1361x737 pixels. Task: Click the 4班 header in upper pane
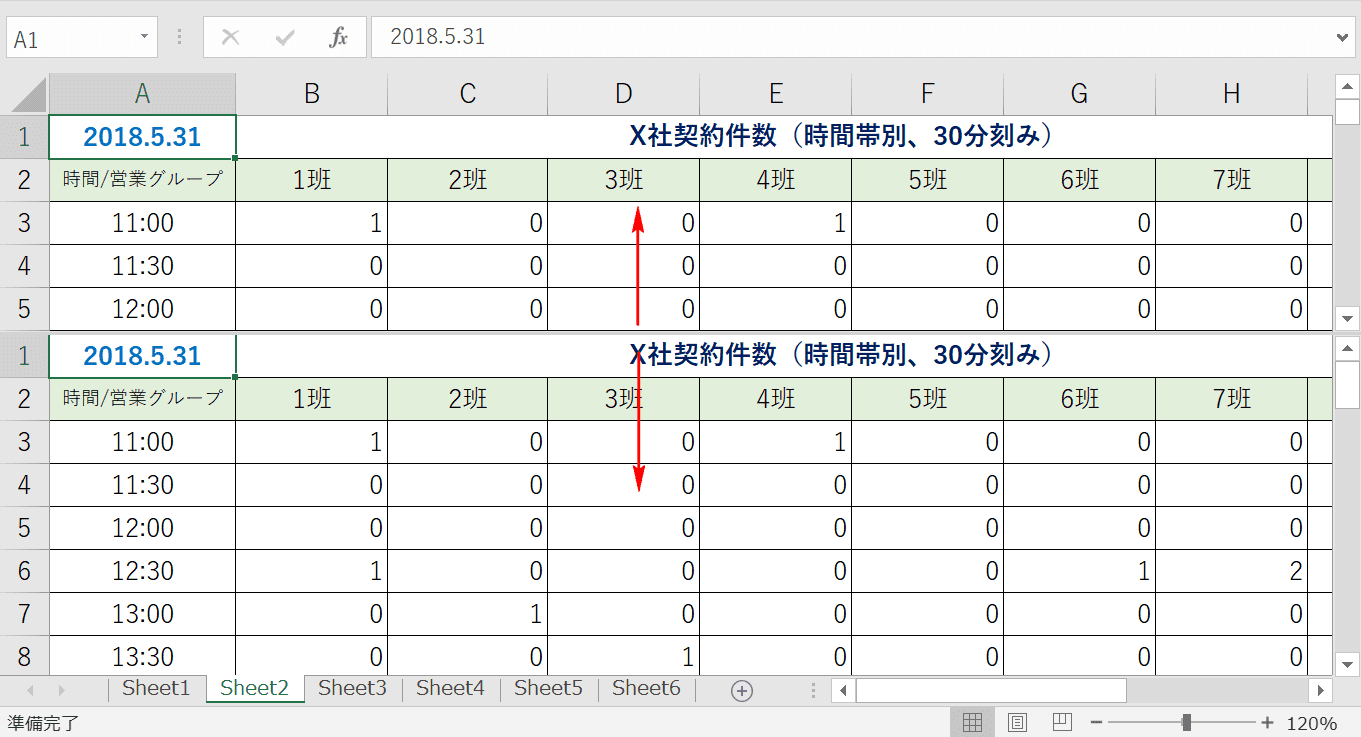tap(776, 180)
